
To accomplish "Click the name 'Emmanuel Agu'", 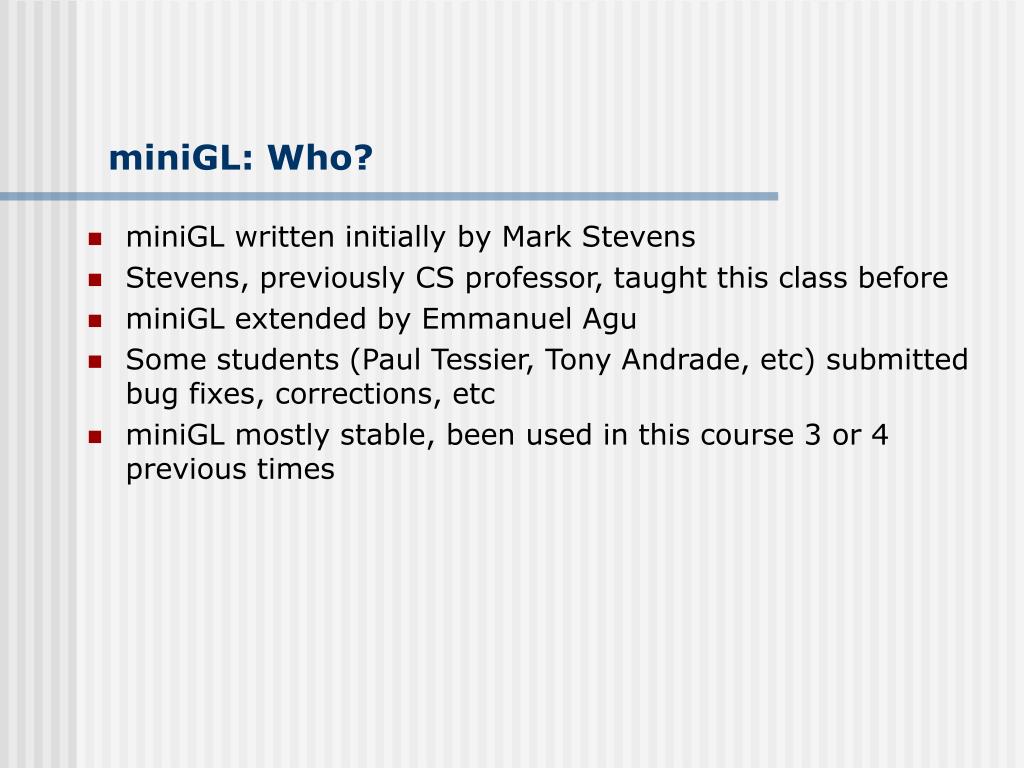I will pyautogui.click(x=529, y=319).
